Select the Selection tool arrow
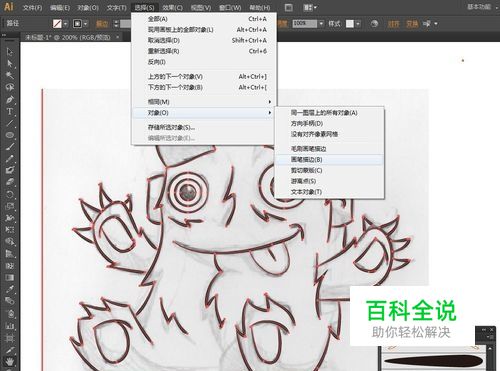The width and height of the screenshot is (500, 371). coord(9,52)
